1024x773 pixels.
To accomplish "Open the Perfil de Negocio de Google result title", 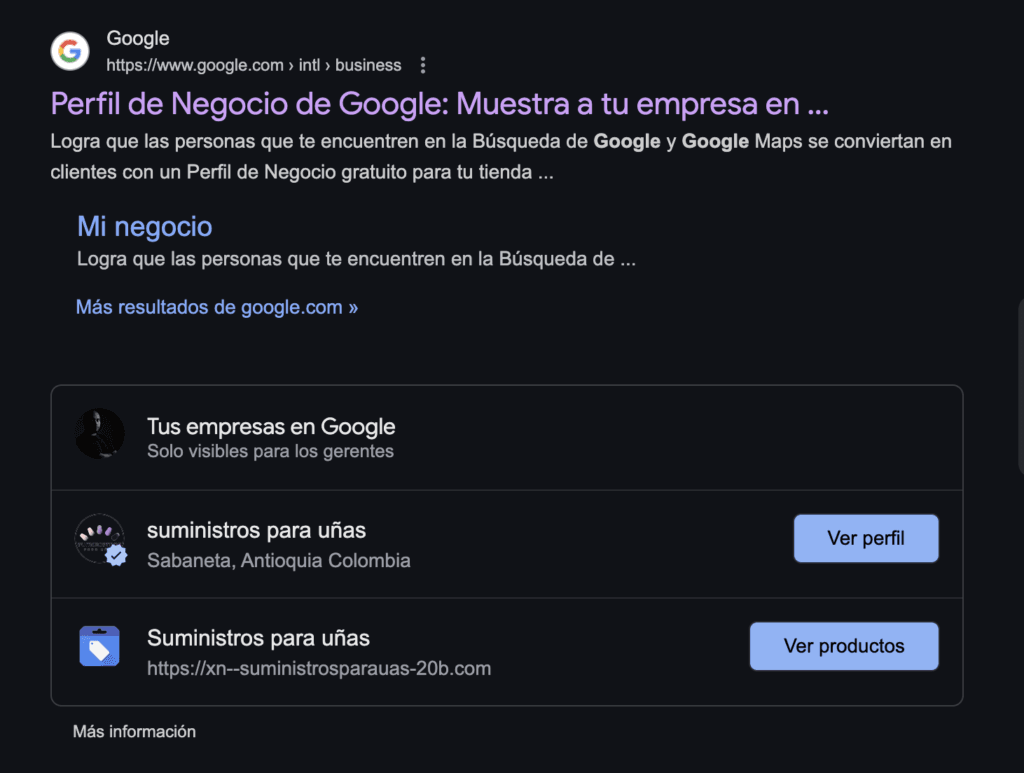I will tap(439, 104).
